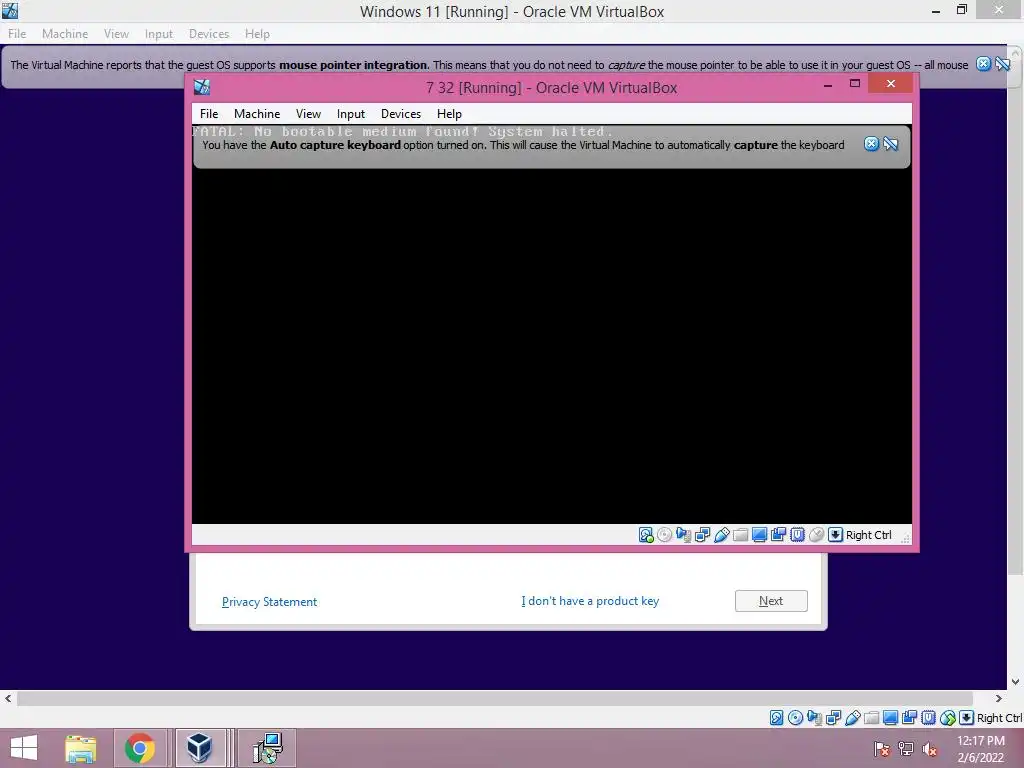Click the horizontal scrollbar of Windows 11 VM

point(494,698)
